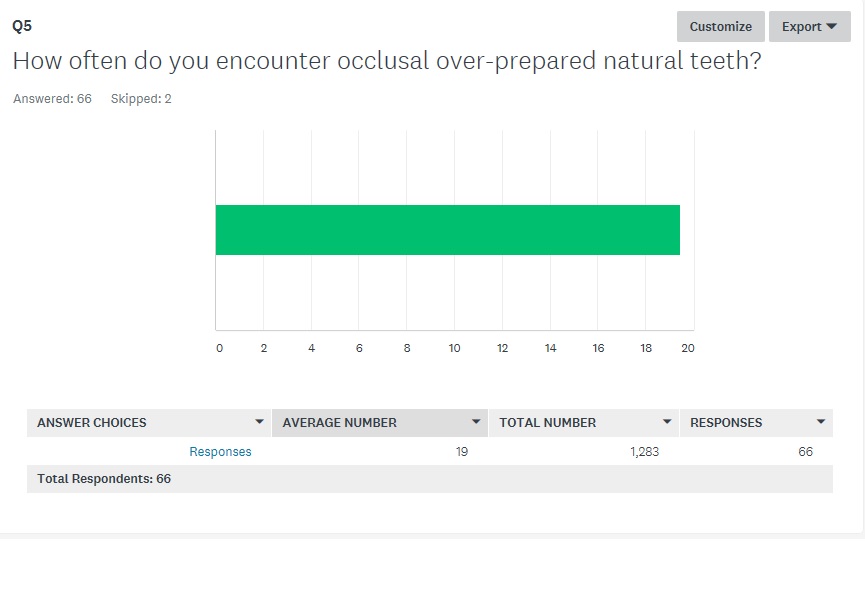Select the Average Number column header
The width and height of the screenshot is (865, 614).
pos(340,423)
